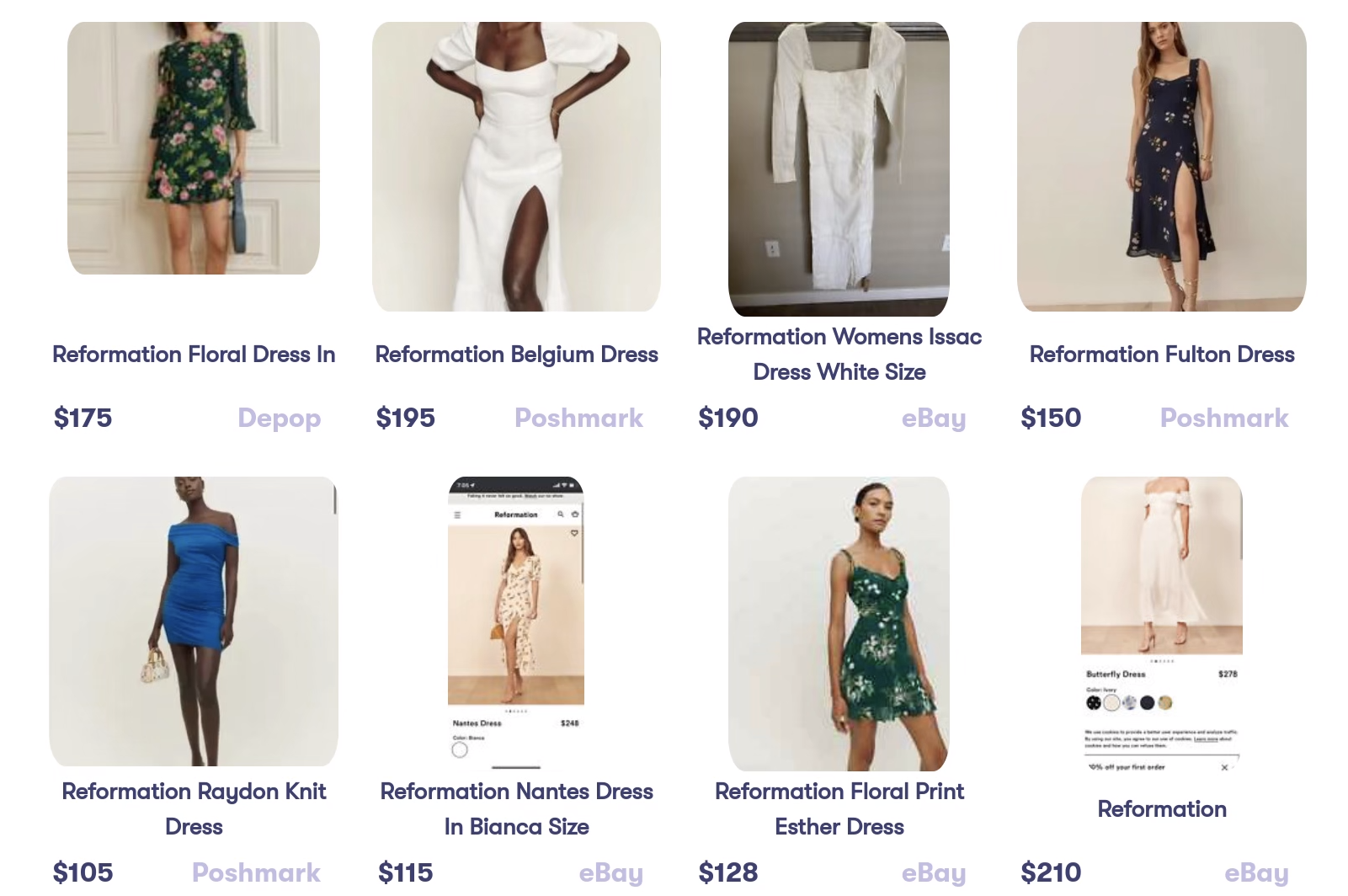The width and height of the screenshot is (1348, 896).
Task: Select the ivory swatch in the Butterfly Dress preview
Action: click(x=1111, y=702)
